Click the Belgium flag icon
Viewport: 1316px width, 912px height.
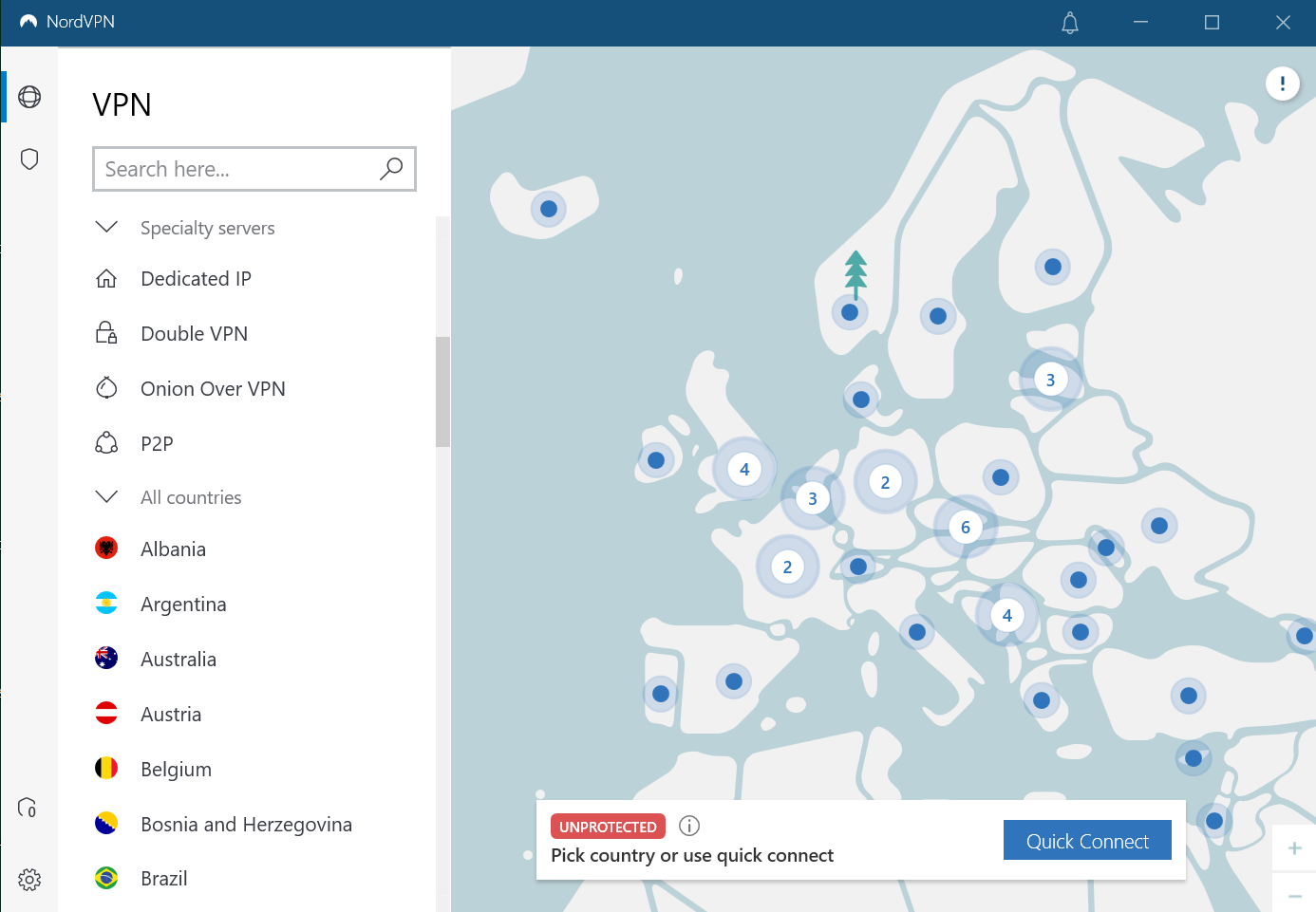pos(106,768)
